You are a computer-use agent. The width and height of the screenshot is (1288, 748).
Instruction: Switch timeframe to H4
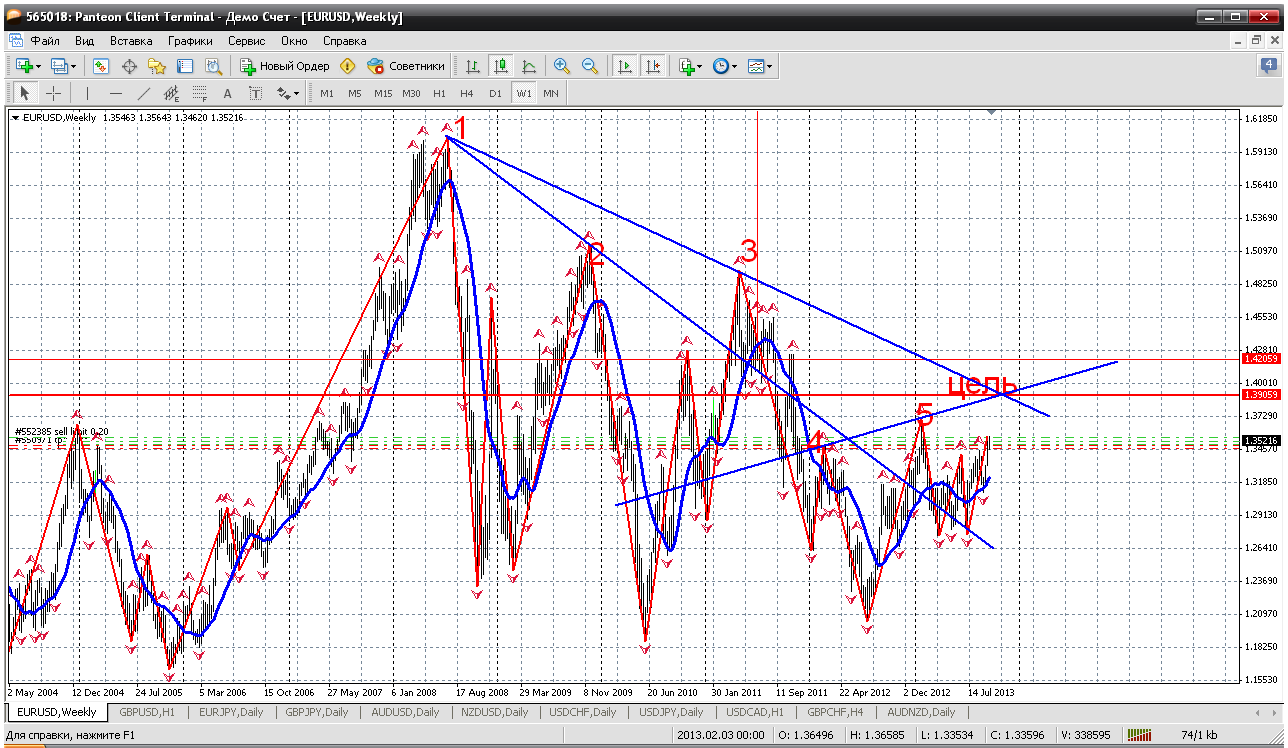[466, 93]
